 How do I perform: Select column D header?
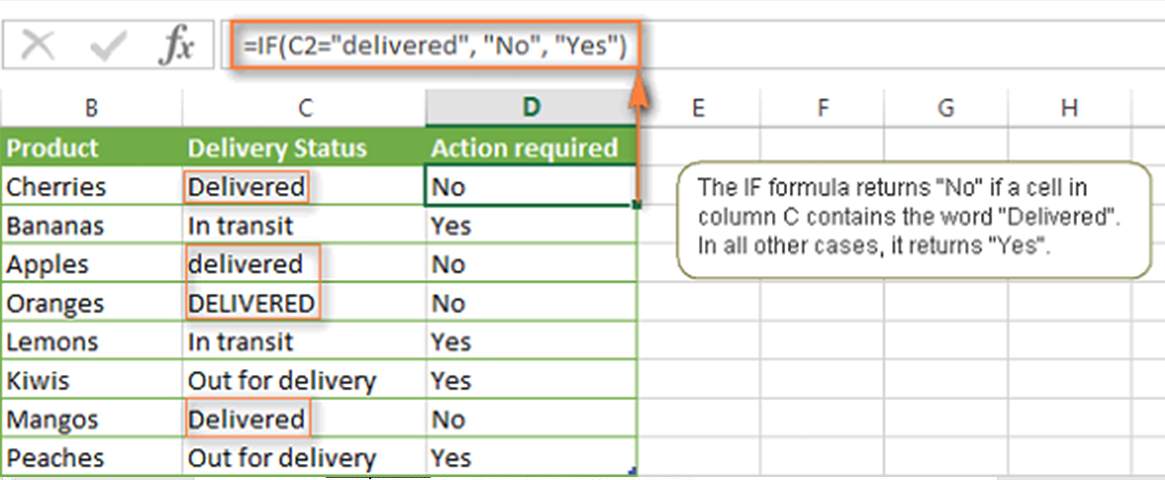pyautogui.click(x=530, y=108)
